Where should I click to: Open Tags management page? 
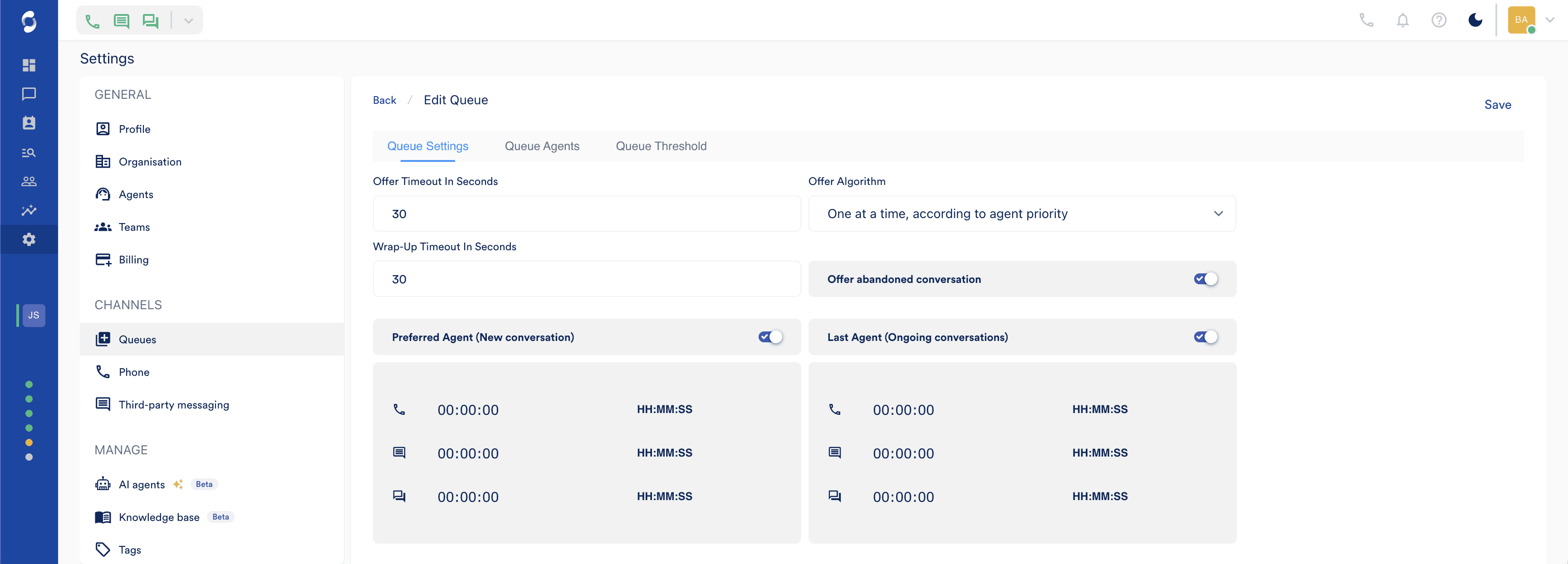[x=212, y=550]
